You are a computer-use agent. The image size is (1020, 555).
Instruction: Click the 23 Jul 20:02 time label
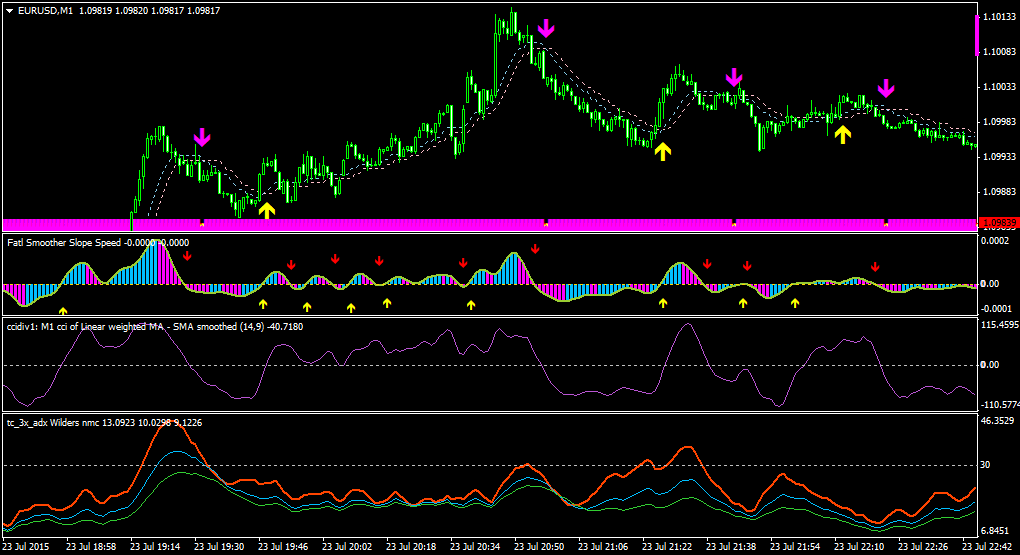coord(347,547)
